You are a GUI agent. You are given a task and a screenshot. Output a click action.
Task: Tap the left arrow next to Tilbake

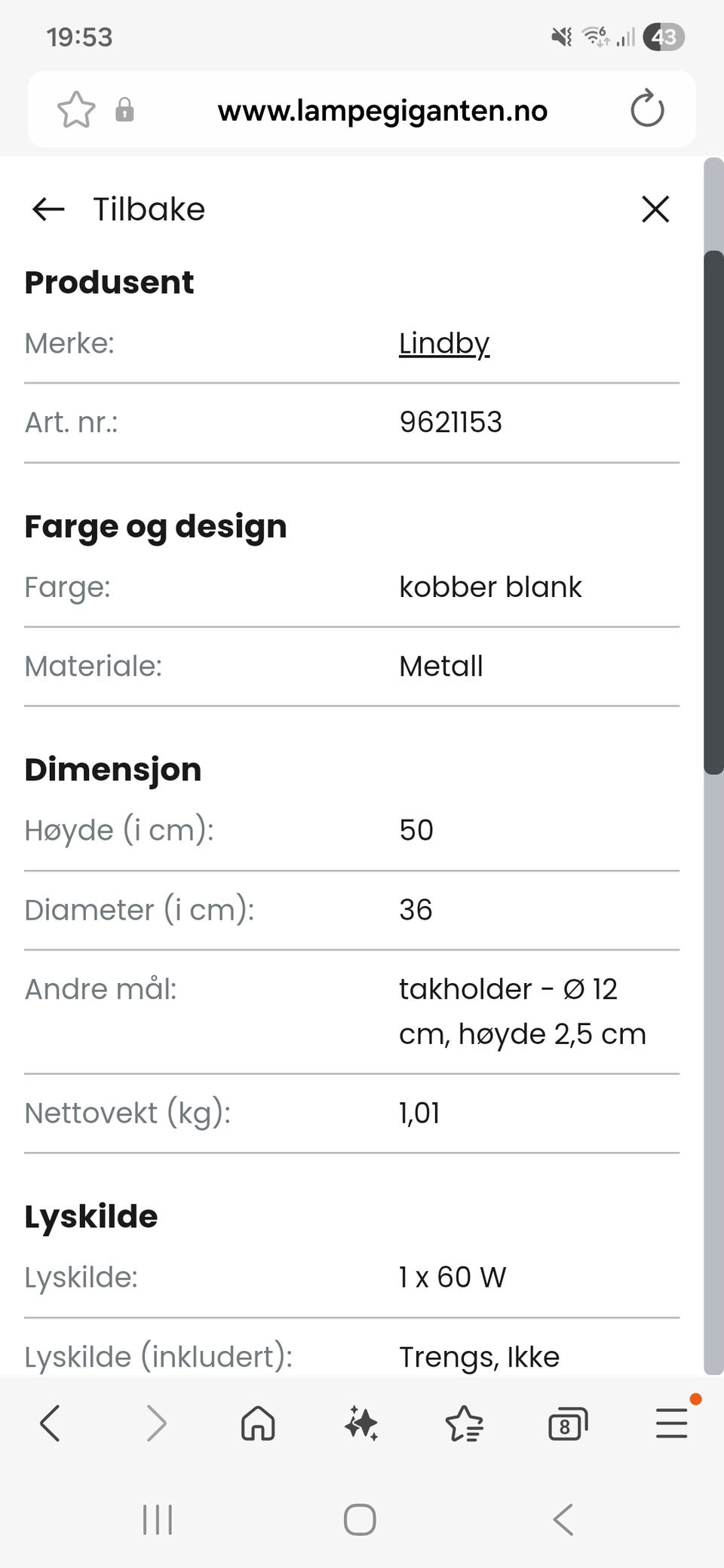(x=48, y=210)
